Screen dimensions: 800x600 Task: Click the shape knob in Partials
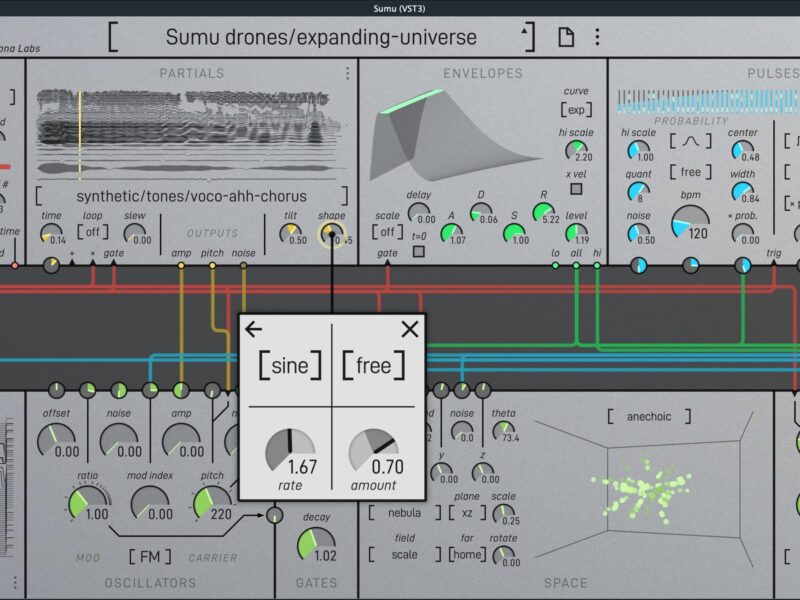pos(328,235)
